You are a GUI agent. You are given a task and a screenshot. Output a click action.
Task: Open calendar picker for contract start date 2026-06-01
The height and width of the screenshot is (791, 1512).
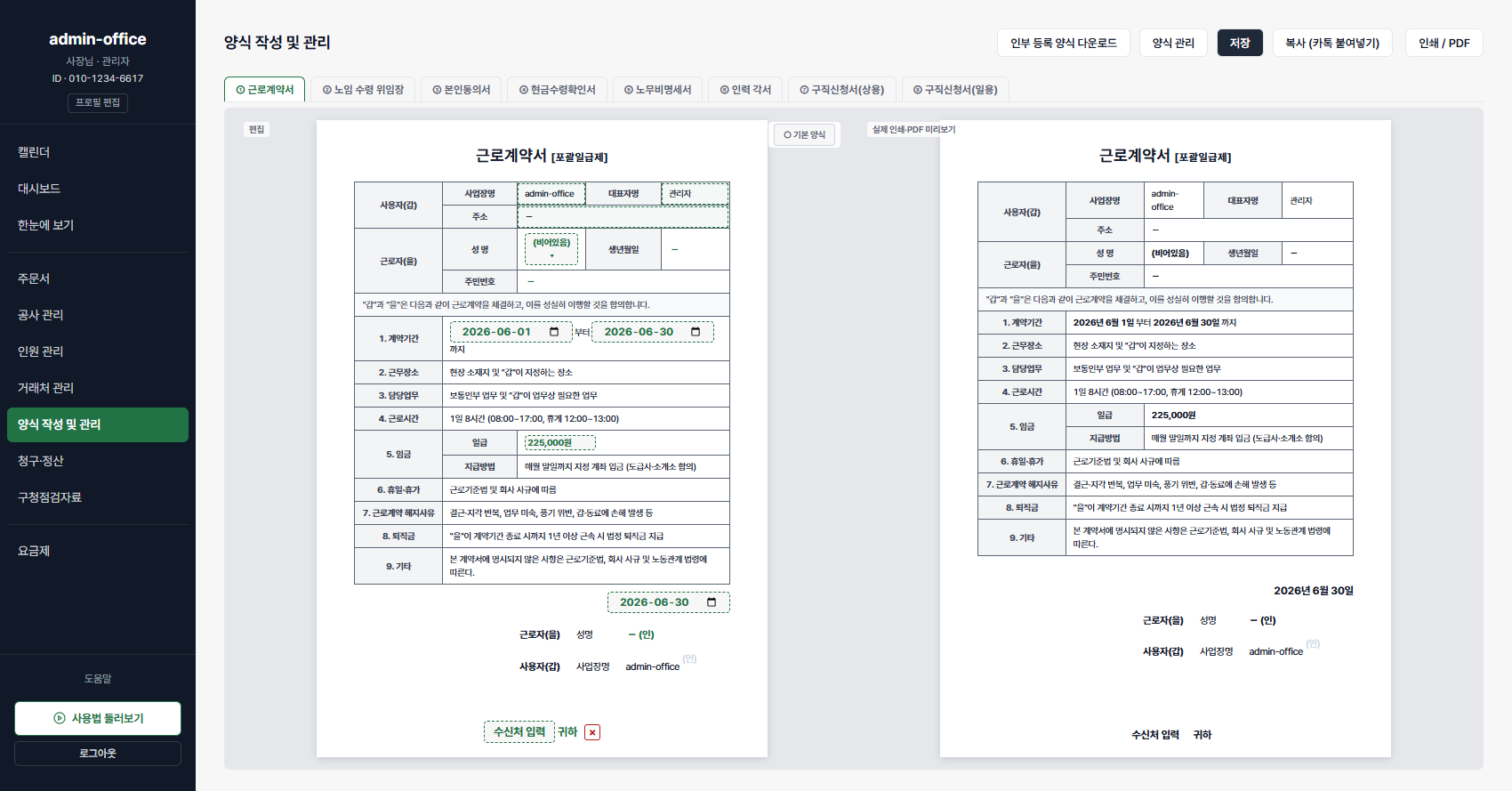point(554,332)
